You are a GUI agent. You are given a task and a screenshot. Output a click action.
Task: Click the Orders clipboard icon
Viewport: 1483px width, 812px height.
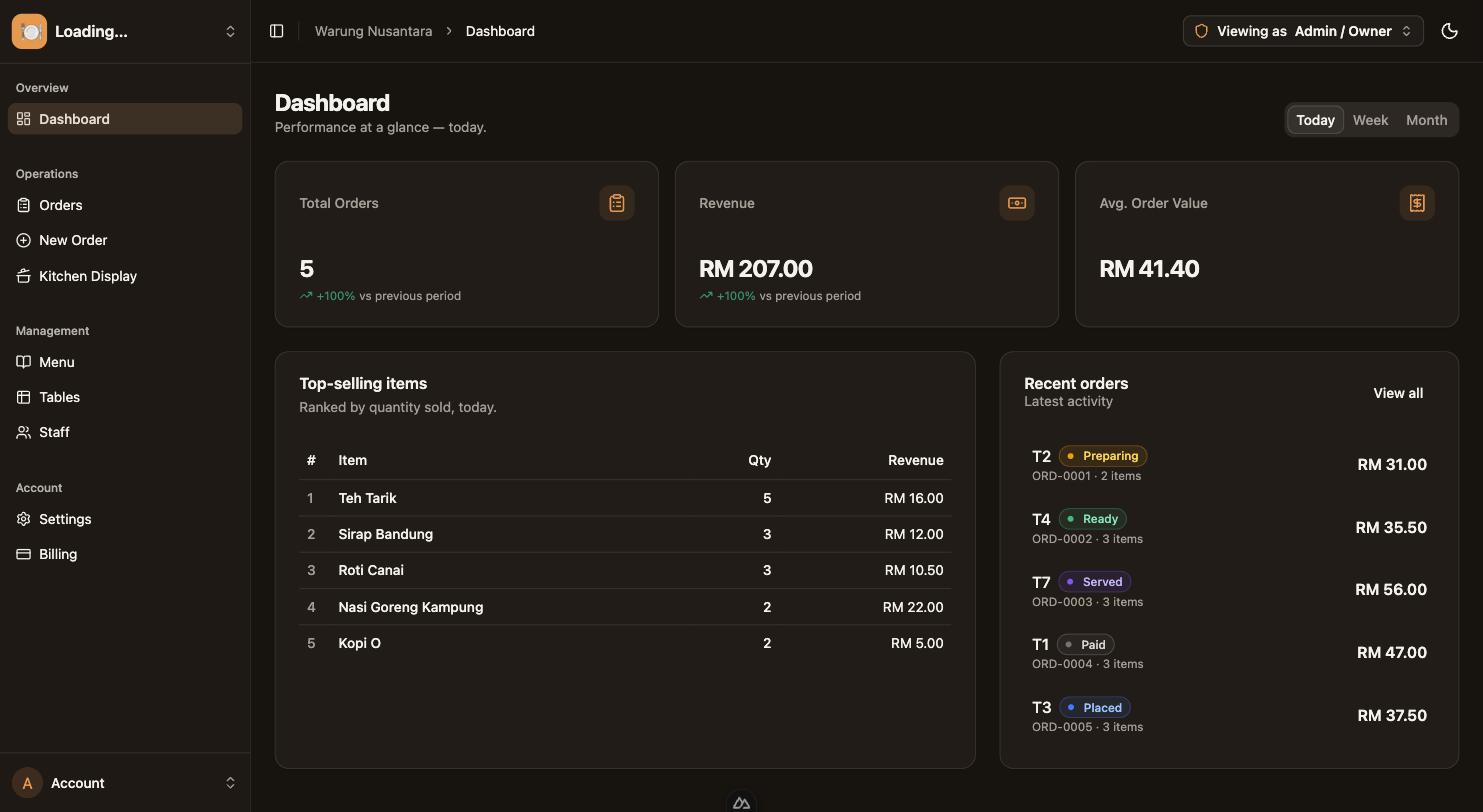pos(24,205)
